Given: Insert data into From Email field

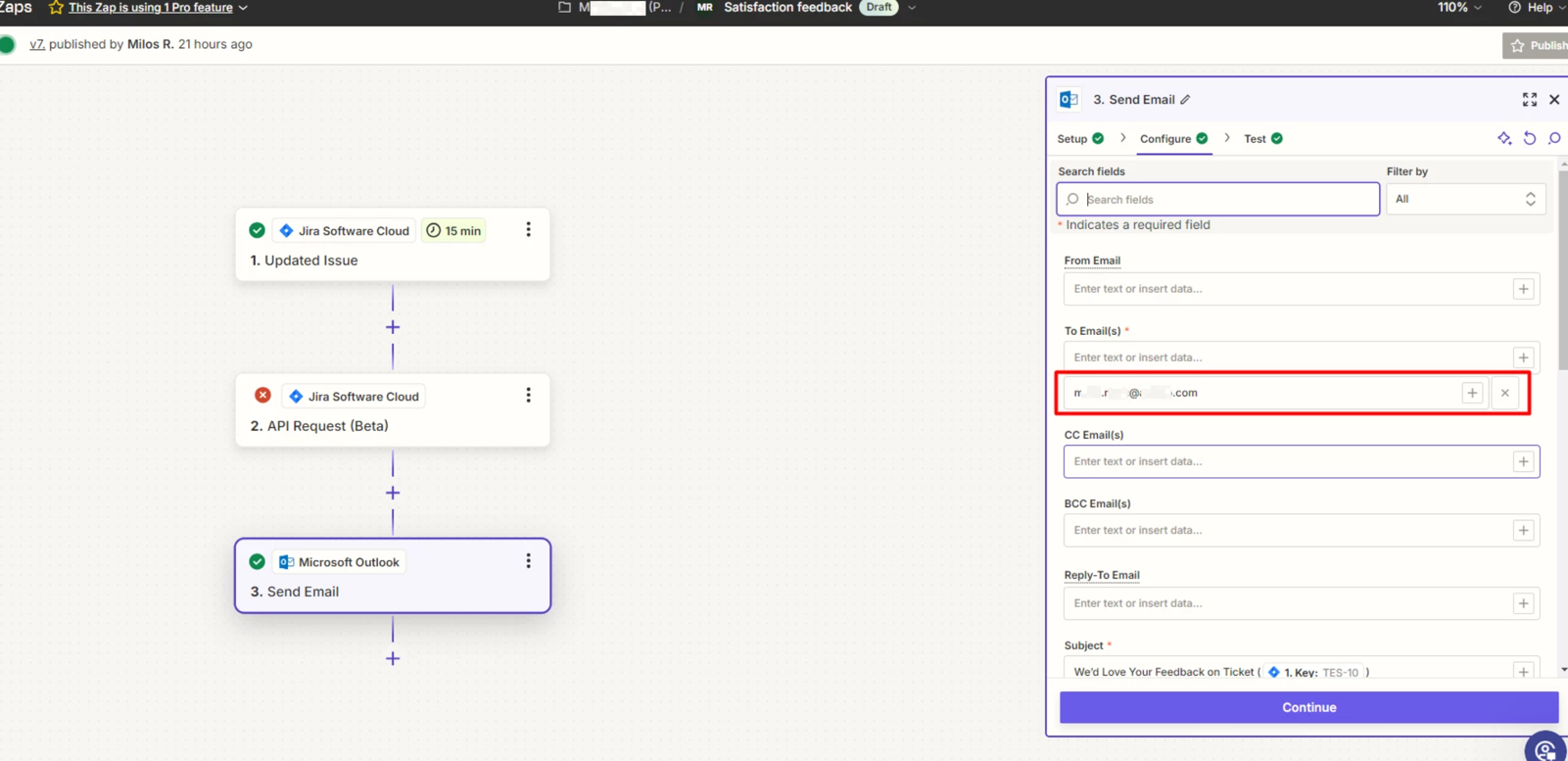Looking at the screenshot, I should [1523, 289].
